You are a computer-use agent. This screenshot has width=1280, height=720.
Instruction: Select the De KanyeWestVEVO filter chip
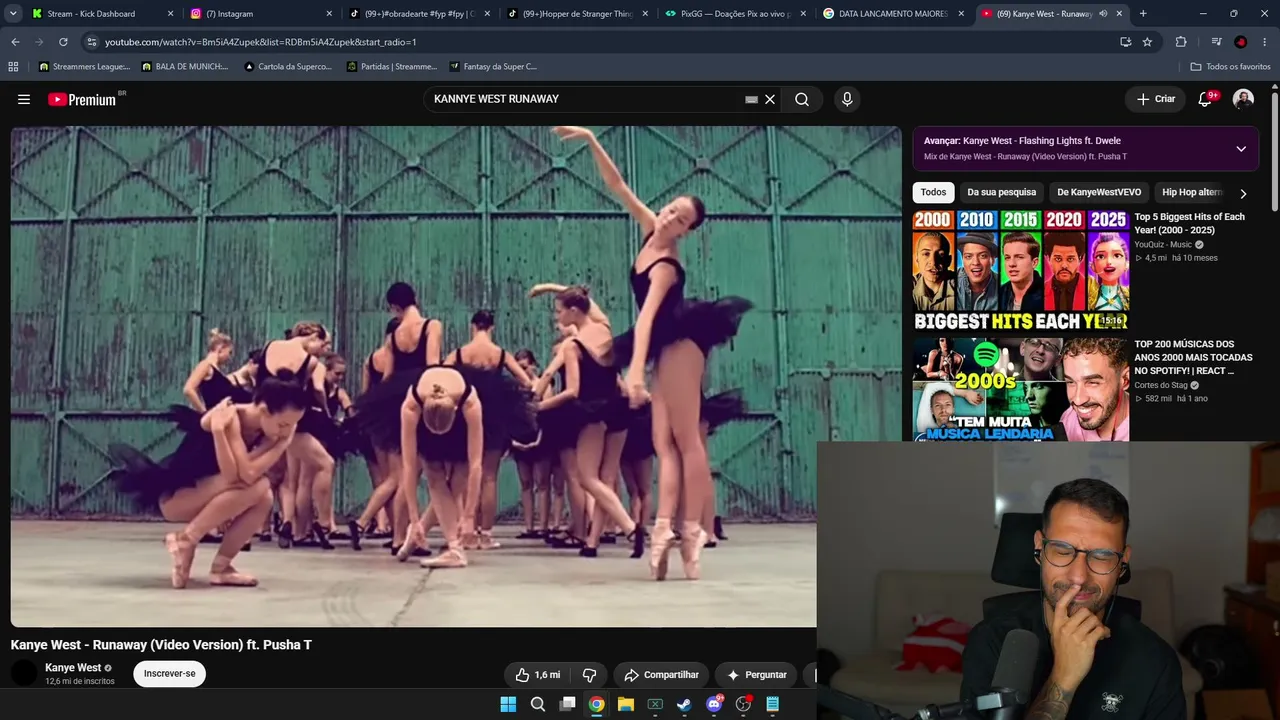pyautogui.click(x=1099, y=192)
